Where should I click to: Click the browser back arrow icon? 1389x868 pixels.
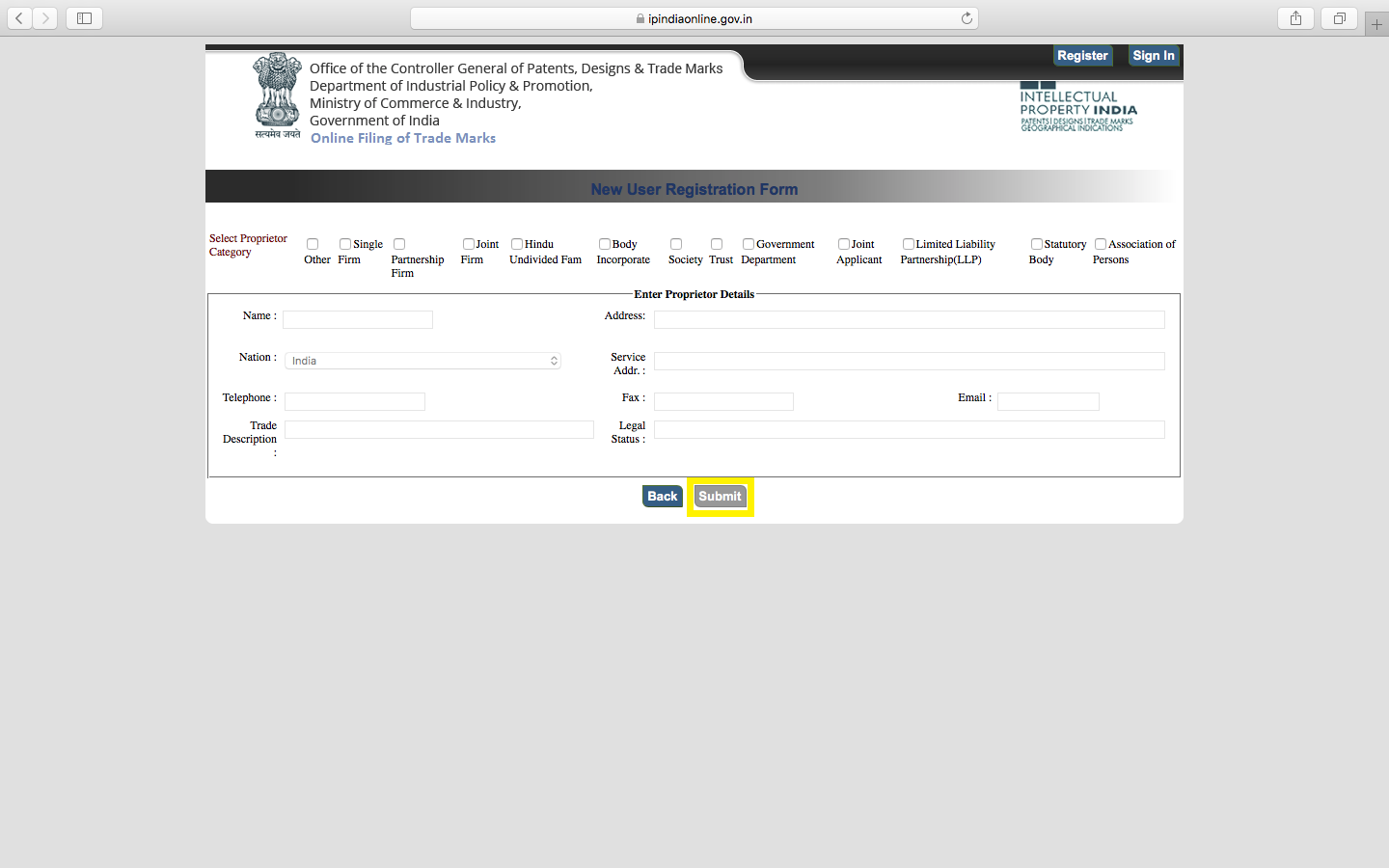pyautogui.click(x=19, y=18)
